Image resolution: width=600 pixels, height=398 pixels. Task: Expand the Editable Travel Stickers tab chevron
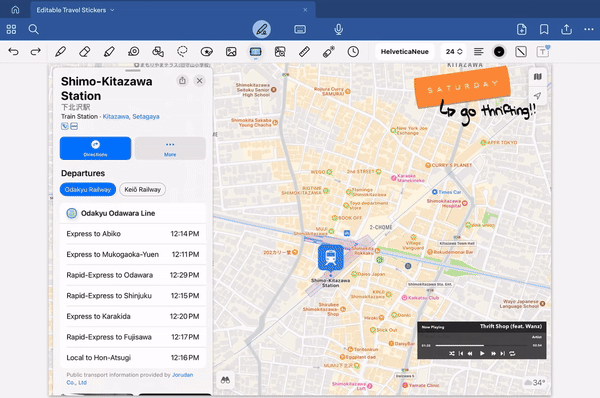point(112,10)
